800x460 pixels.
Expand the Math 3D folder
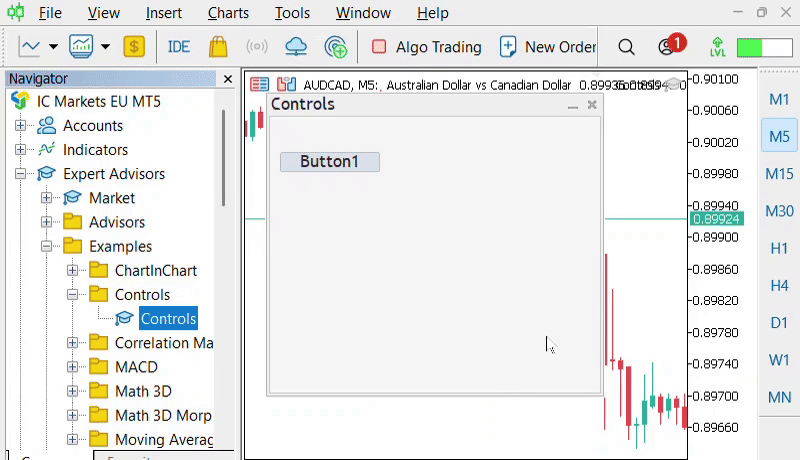point(72,391)
